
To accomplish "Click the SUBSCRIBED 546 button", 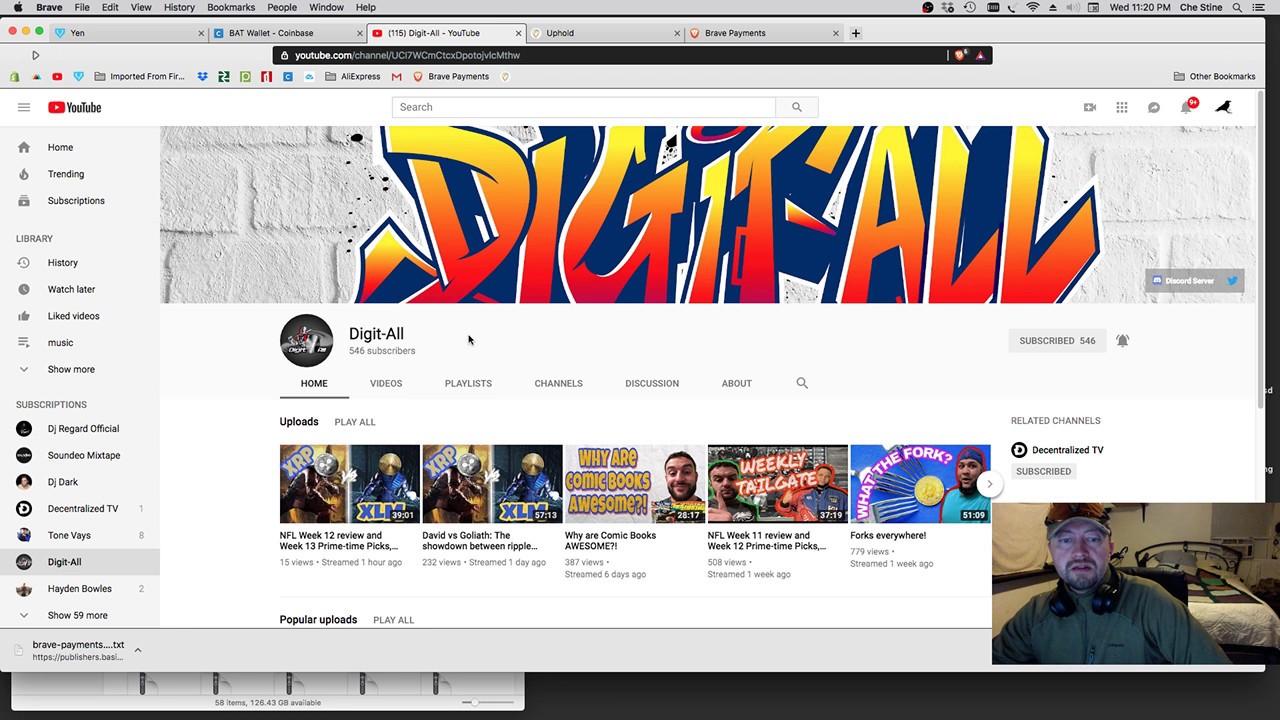I will (1057, 341).
